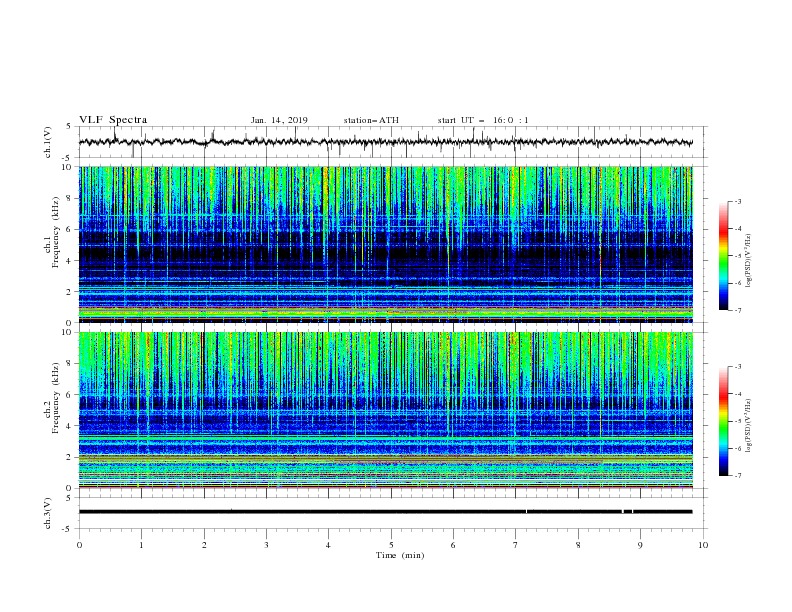Click the ch.3 voltage trace bar

(385, 512)
